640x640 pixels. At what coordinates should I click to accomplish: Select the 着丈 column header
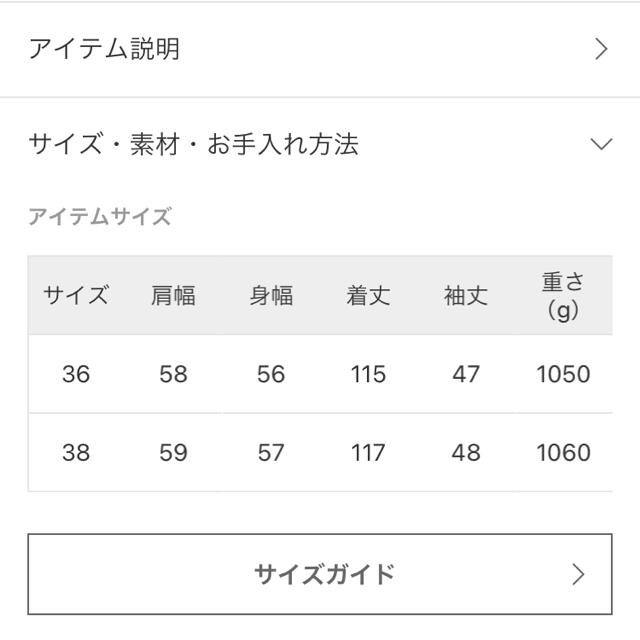[x=368, y=296]
